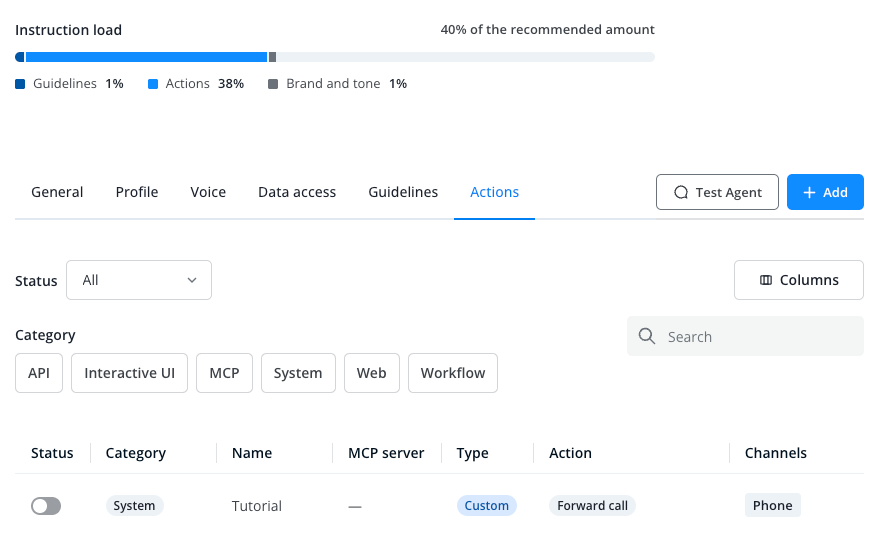Image resolution: width=892 pixels, height=535 pixels.
Task: Click the magnifier icon in Search field
Action: click(x=646, y=336)
